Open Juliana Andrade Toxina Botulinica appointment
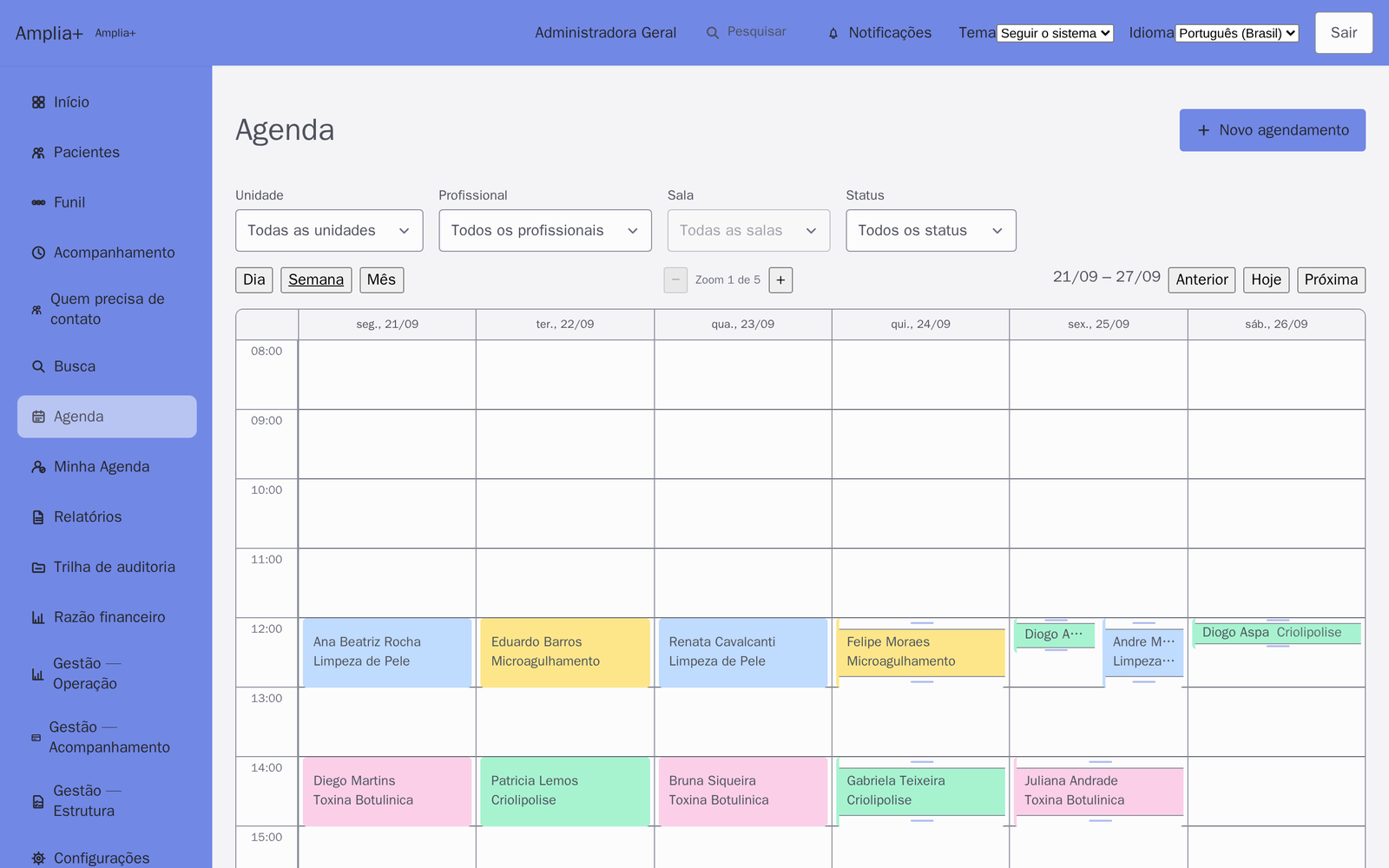The width and height of the screenshot is (1389, 868). click(x=1099, y=791)
